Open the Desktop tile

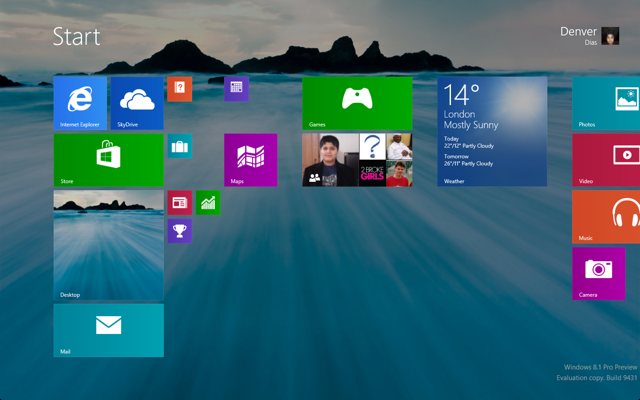pos(109,245)
